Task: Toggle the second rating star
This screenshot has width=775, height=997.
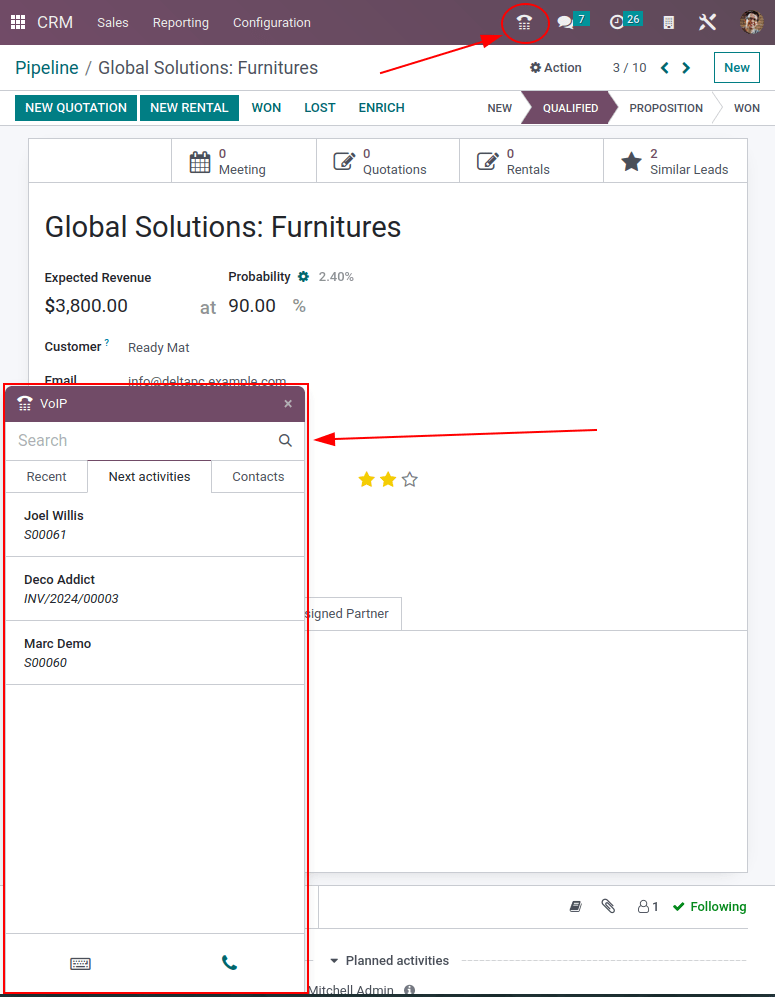Action: pos(388,479)
